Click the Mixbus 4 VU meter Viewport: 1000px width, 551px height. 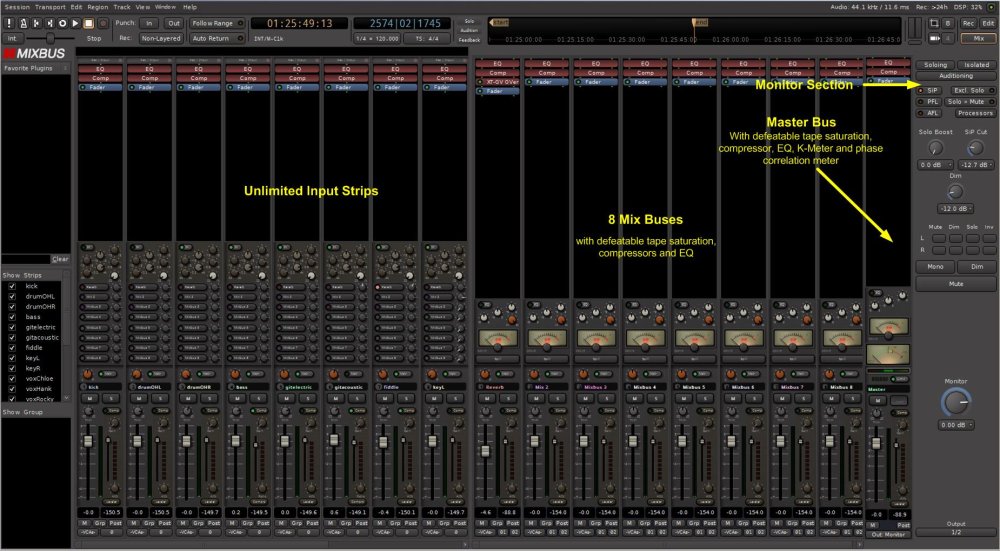point(645,340)
